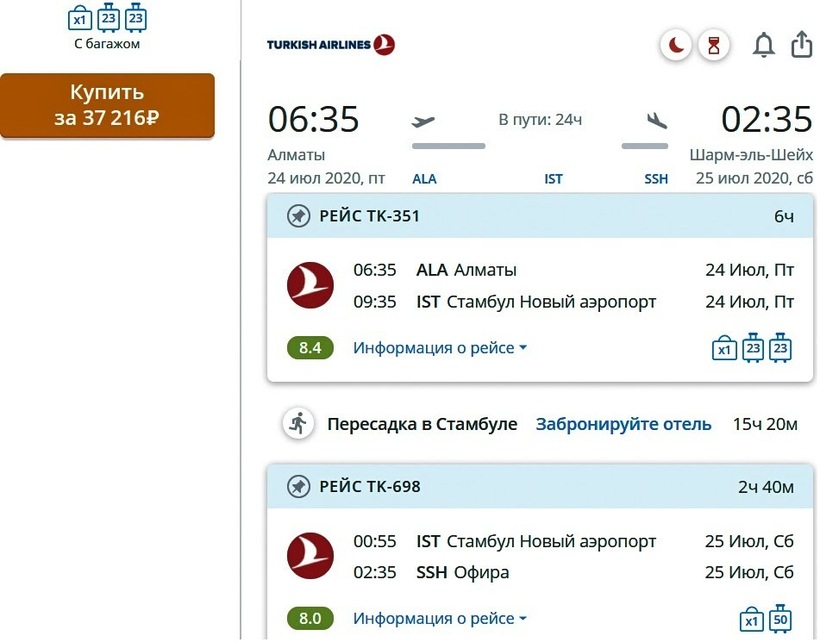
Task: Click the walking transfer icon
Action: tap(298, 423)
